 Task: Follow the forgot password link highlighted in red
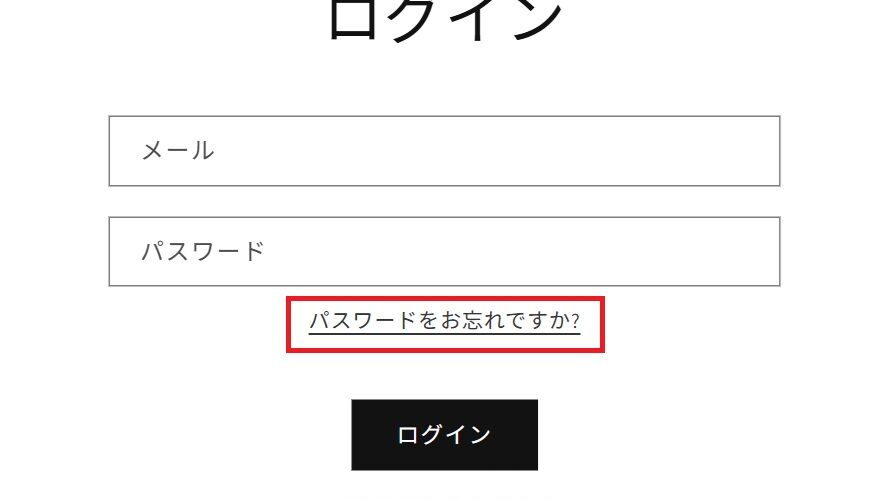tap(445, 321)
